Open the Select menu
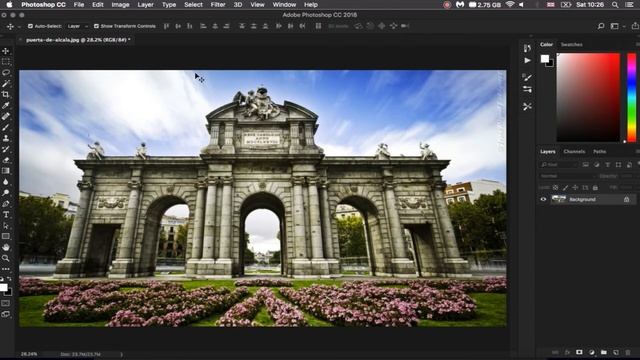This screenshot has height=360, width=640. click(193, 5)
